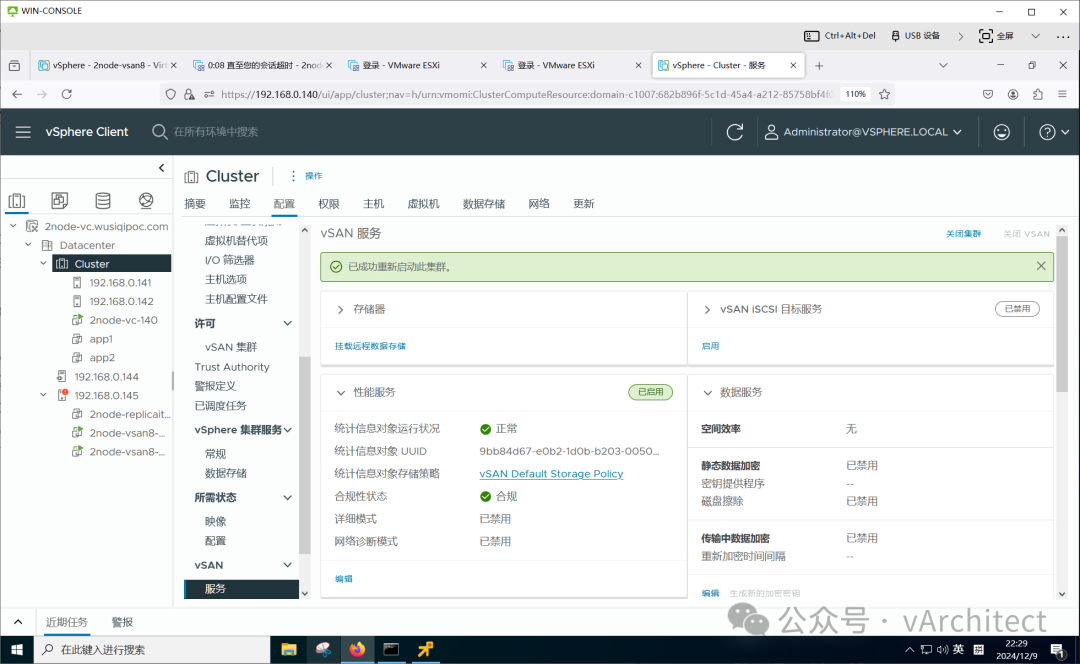Select the Hosts and Clusters inventory icon

click(17, 200)
